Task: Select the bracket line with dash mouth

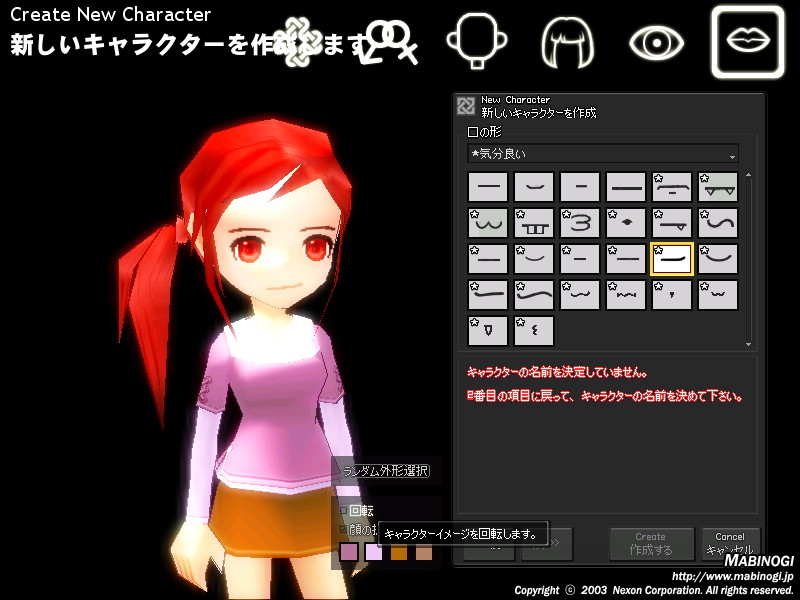Action: [671, 187]
